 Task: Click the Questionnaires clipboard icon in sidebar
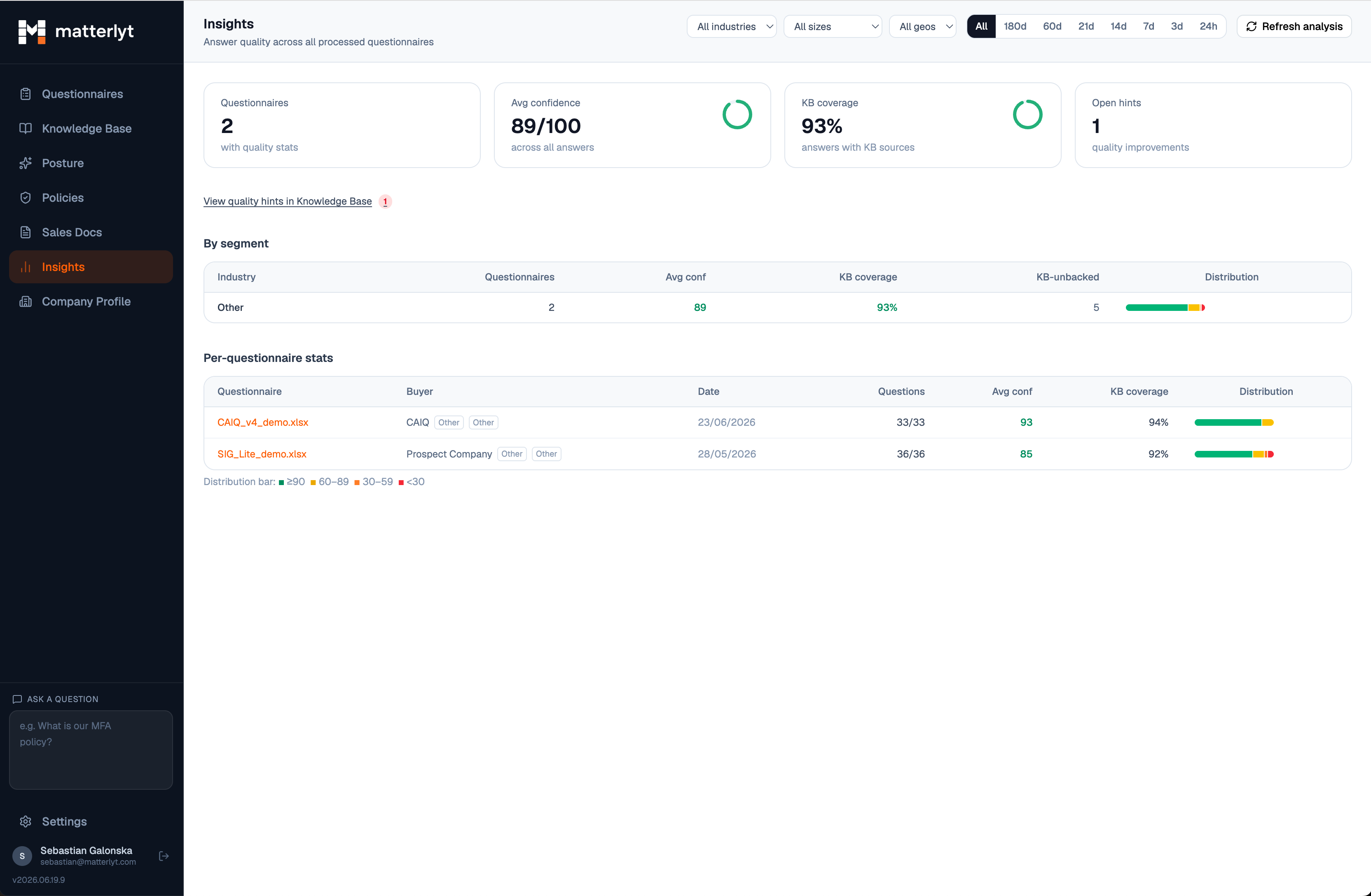point(26,94)
